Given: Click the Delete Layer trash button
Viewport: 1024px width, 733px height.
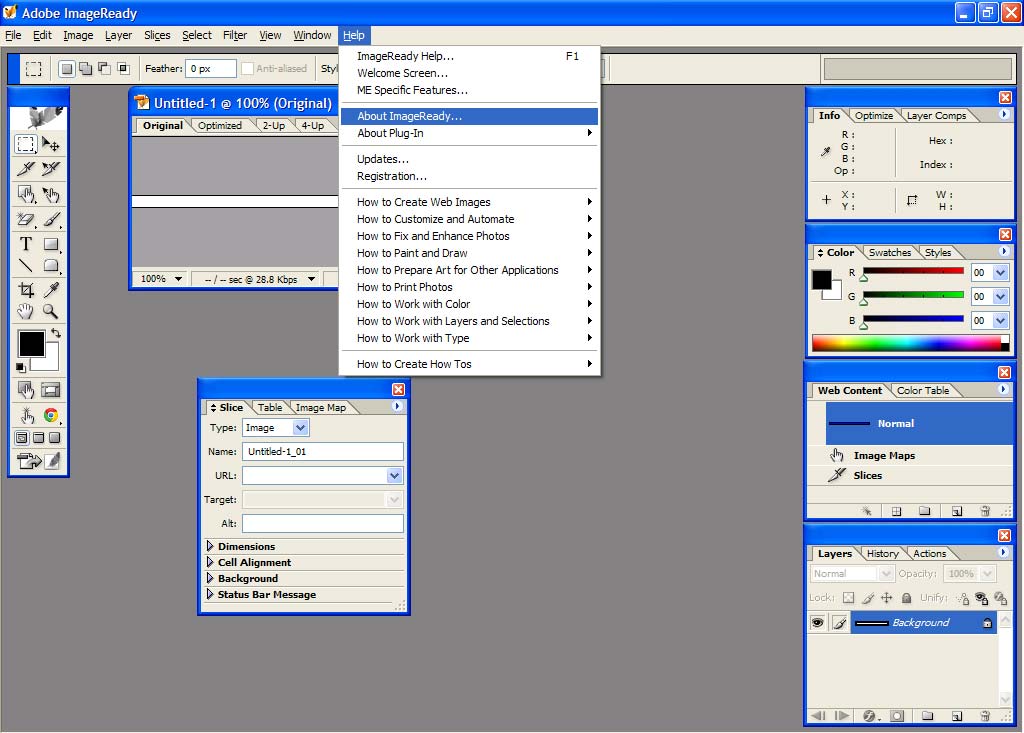Looking at the screenshot, I should click(985, 715).
